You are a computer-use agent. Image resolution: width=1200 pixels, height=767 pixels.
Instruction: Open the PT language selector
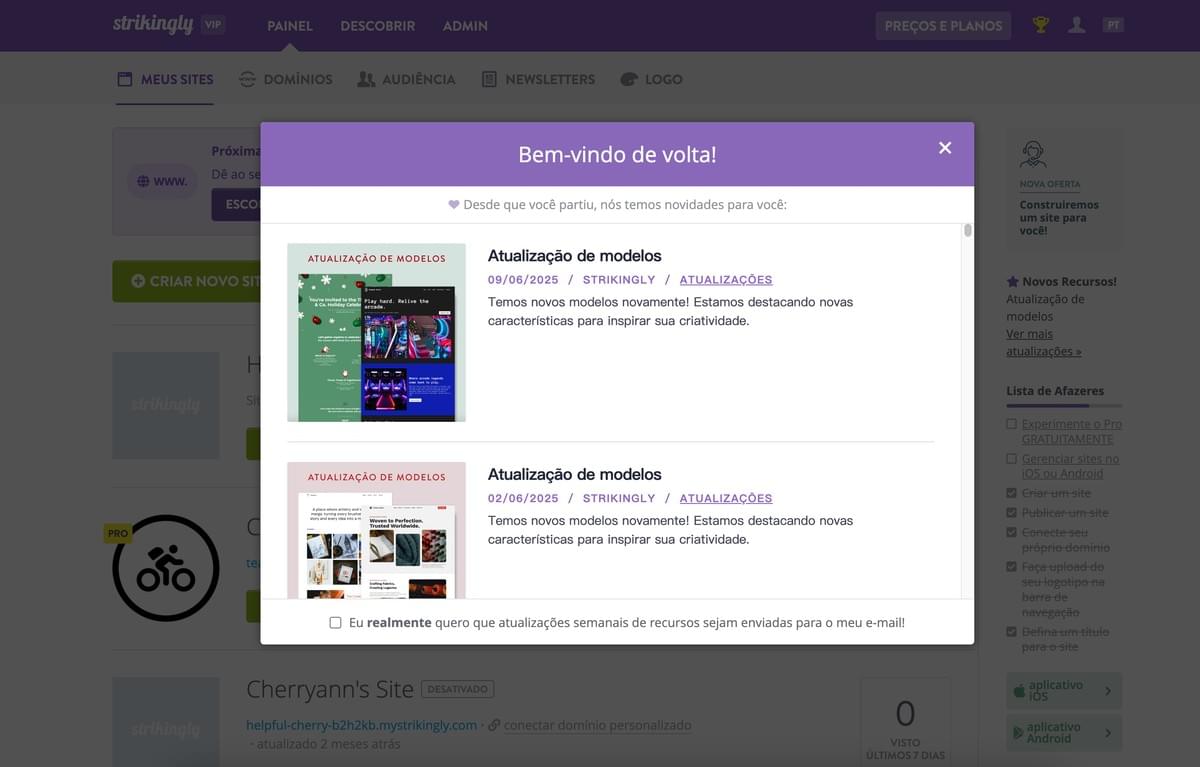click(x=1114, y=25)
